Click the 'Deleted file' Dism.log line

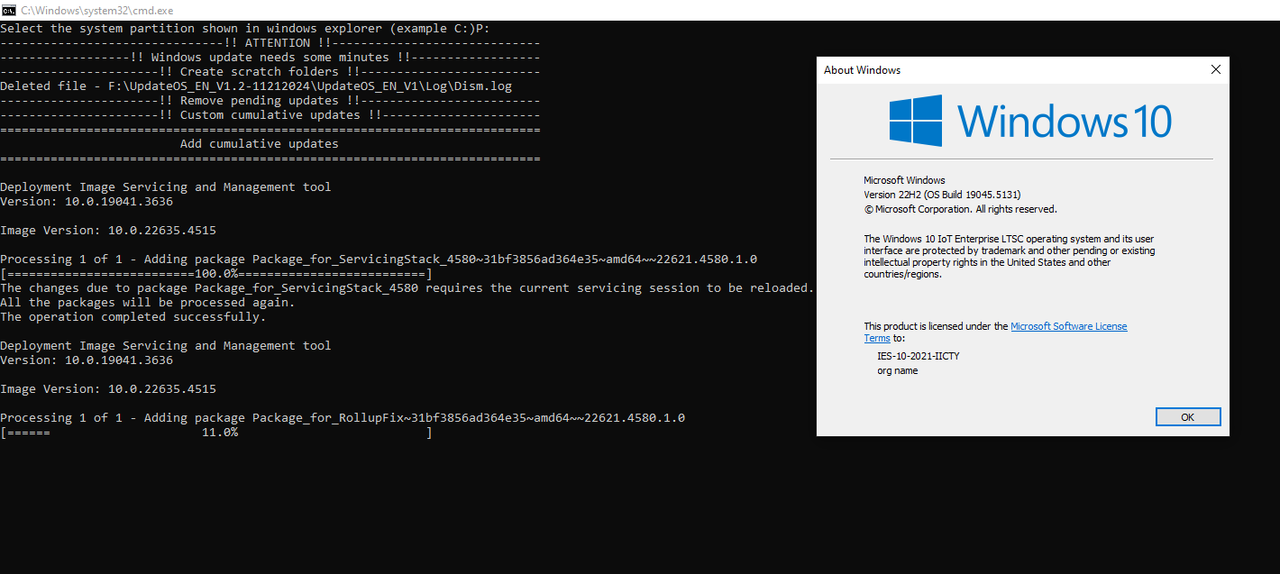pos(256,86)
